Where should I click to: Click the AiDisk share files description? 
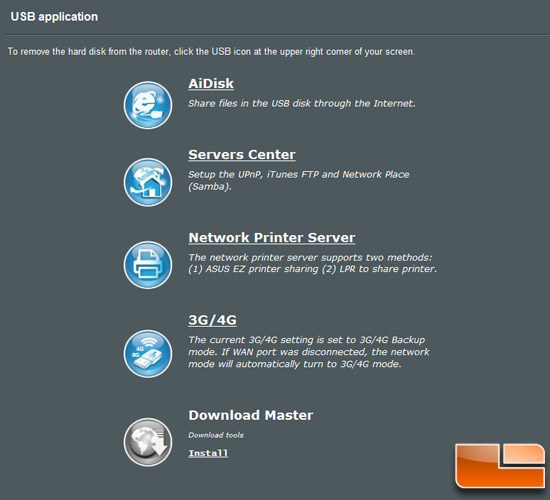point(302,104)
